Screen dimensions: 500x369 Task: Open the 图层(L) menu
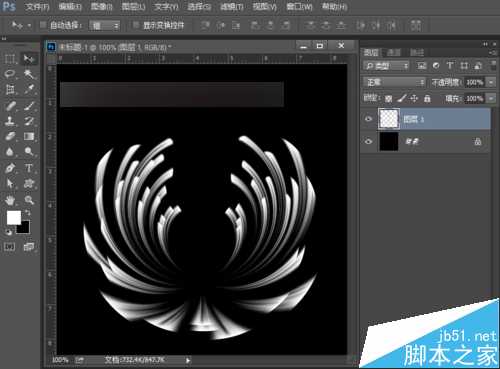(x=133, y=7)
